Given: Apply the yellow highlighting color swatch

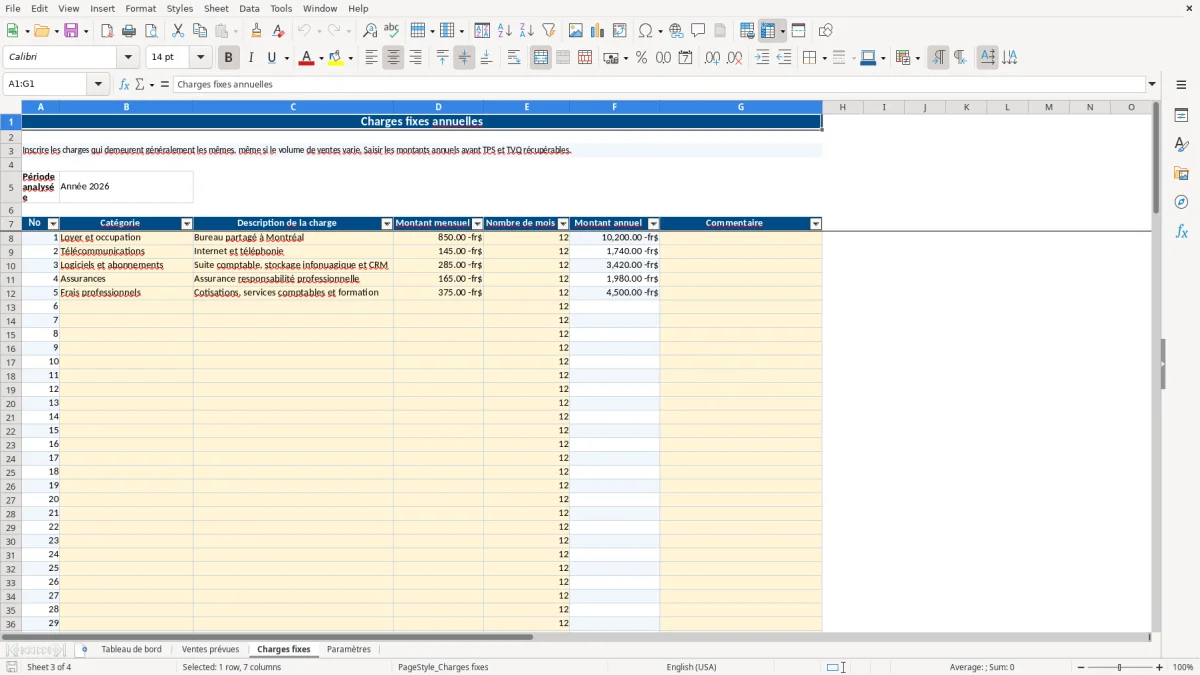Looking at the screenshot, I should pyautogui.click(x=336, y=58).
